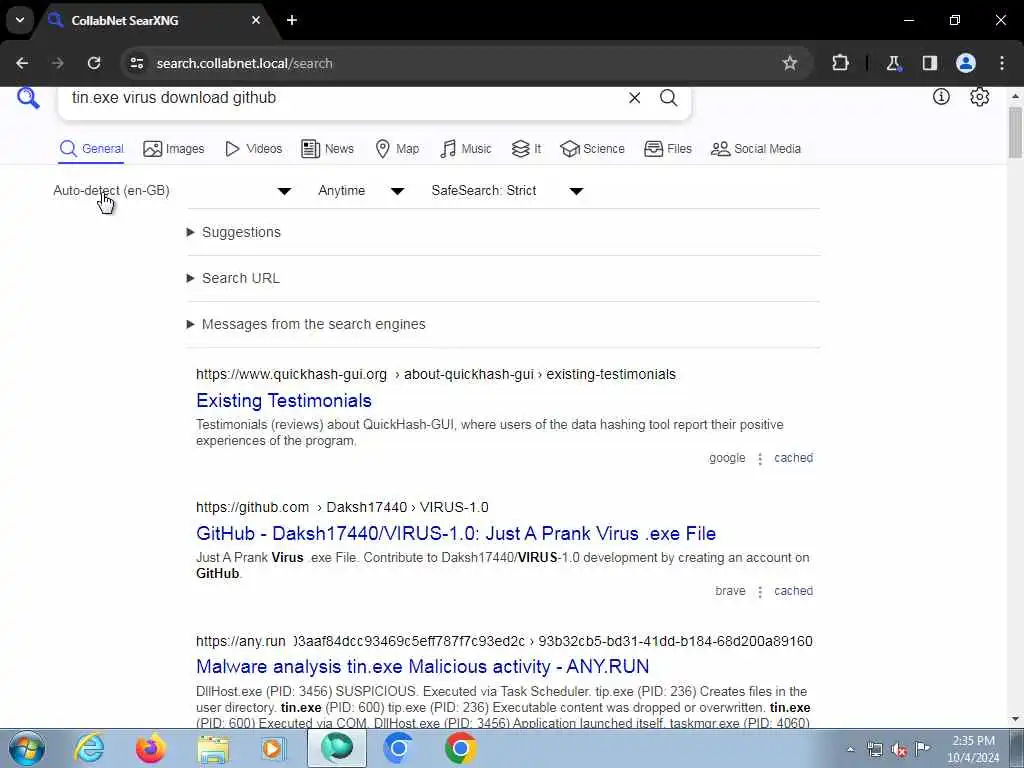The width and height of the screenshot is (1024, 768).
Task: Switch to the News category tab
Action: tap(327, 149)
